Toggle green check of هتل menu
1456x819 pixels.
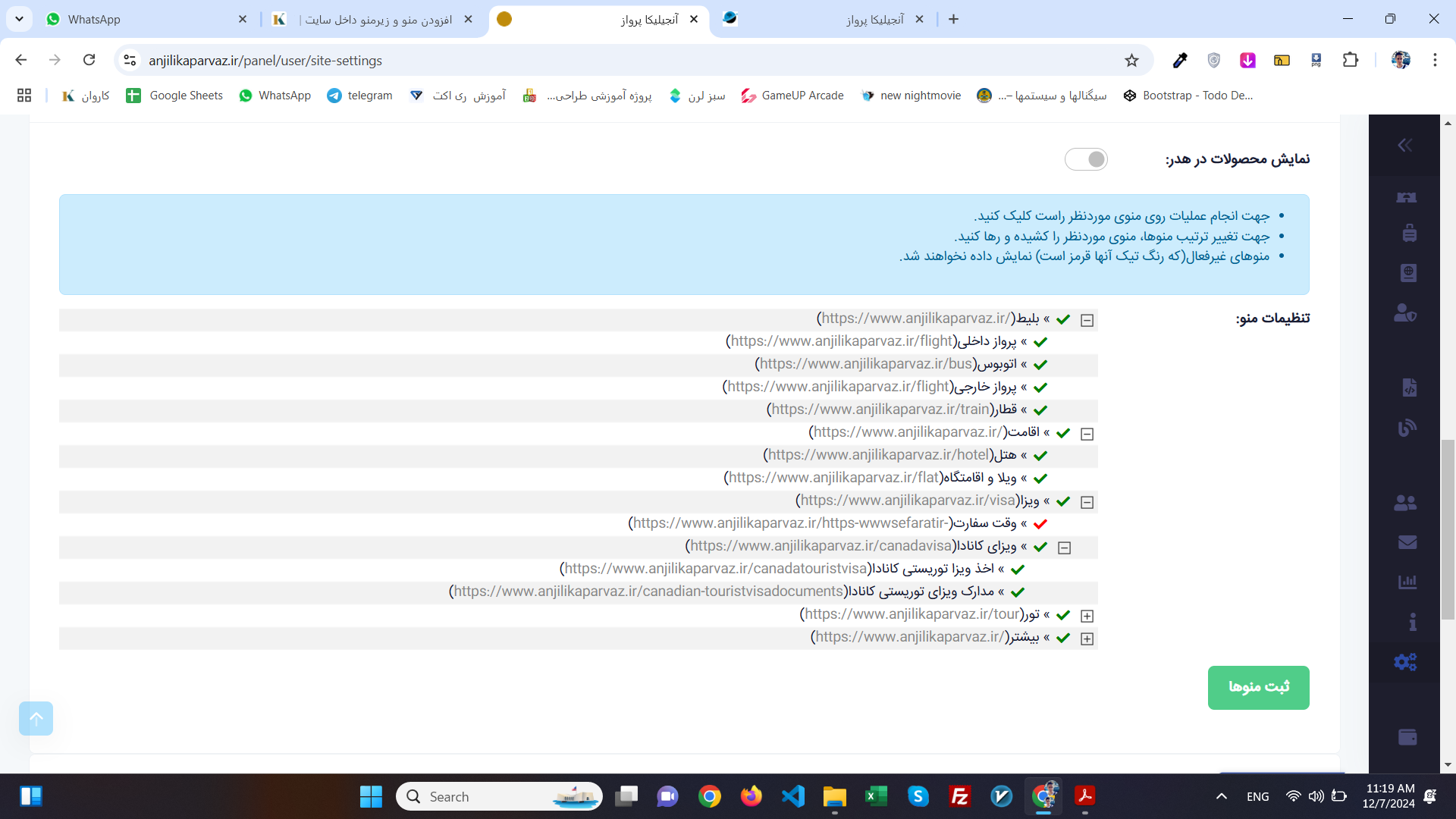1040,456
